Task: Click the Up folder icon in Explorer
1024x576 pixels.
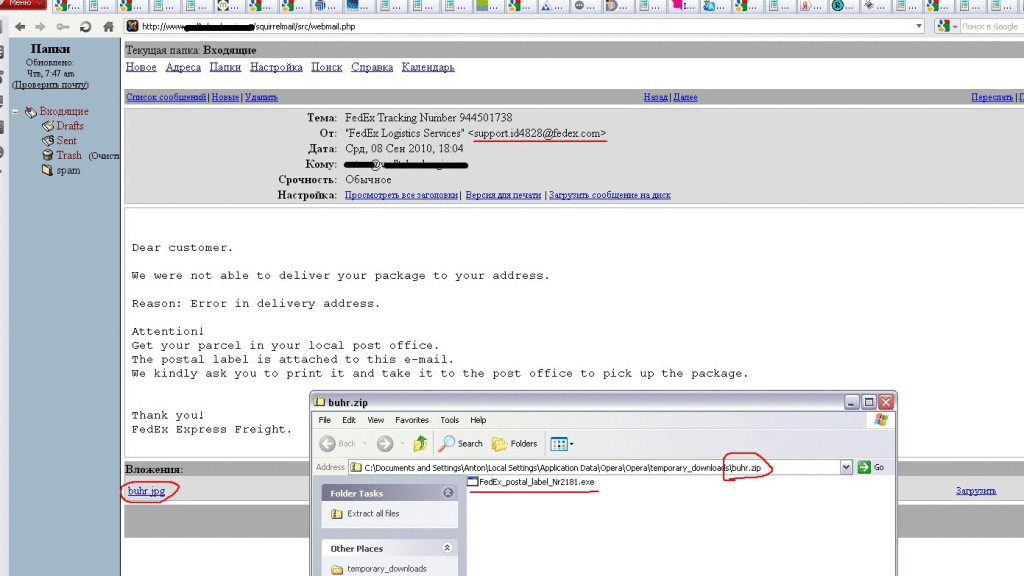Action: point(420,444)
